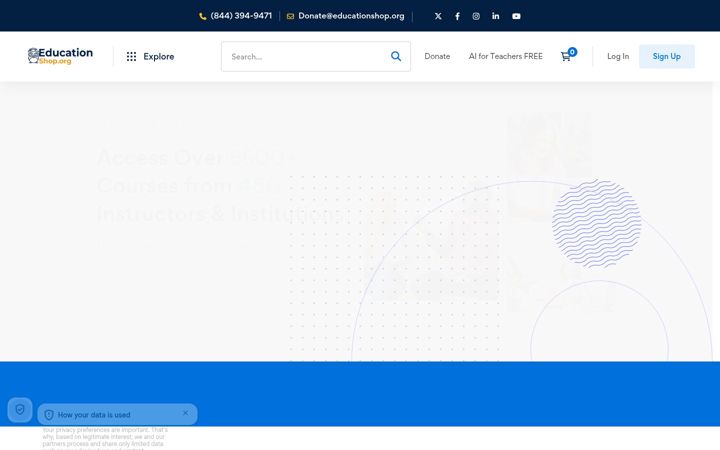Open the LinkedIn social icon
Screen dimensions: 720x450
tap(495, 16)
